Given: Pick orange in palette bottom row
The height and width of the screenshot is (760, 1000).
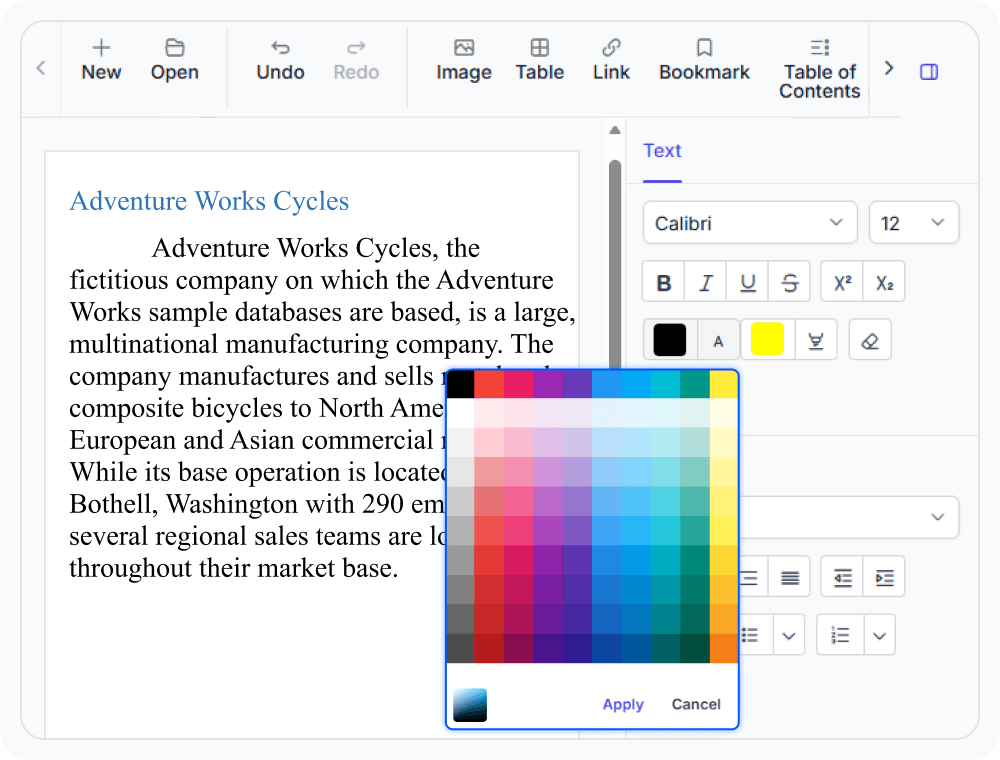Looking at the screenshot, I should click(x=724, y=648).
